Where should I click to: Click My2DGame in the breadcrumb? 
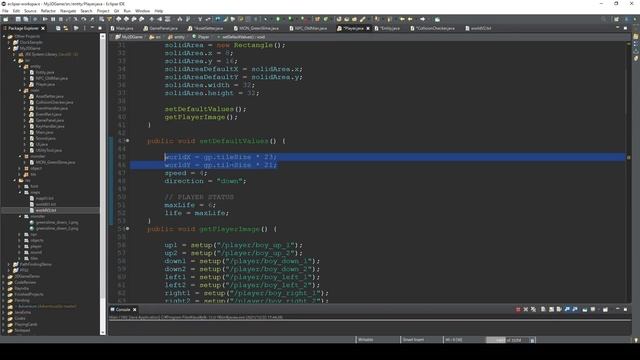[129, 37]
